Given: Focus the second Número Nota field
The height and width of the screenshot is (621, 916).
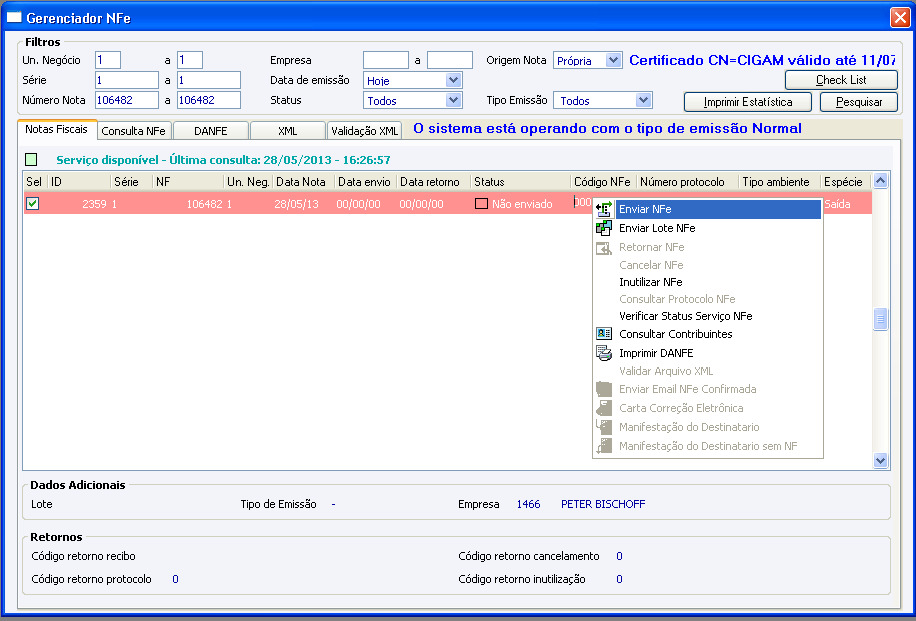Looking at the screenshot, I should (209, 100).
